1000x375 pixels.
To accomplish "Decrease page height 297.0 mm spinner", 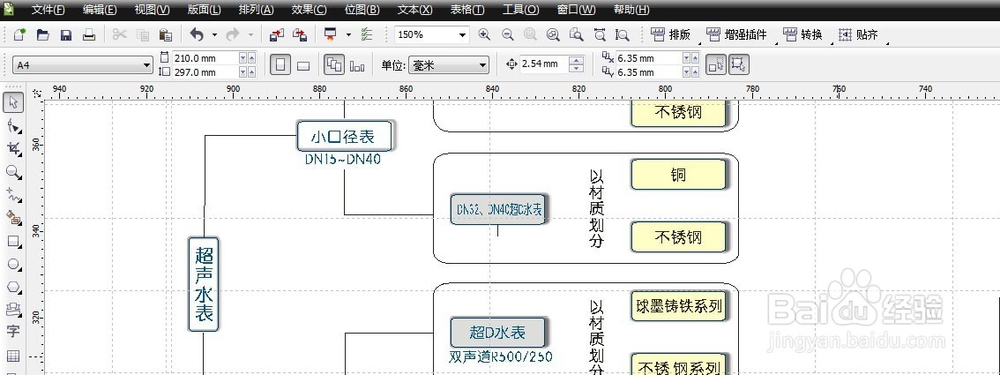I will pyautogui.click(x=243, y=73).
